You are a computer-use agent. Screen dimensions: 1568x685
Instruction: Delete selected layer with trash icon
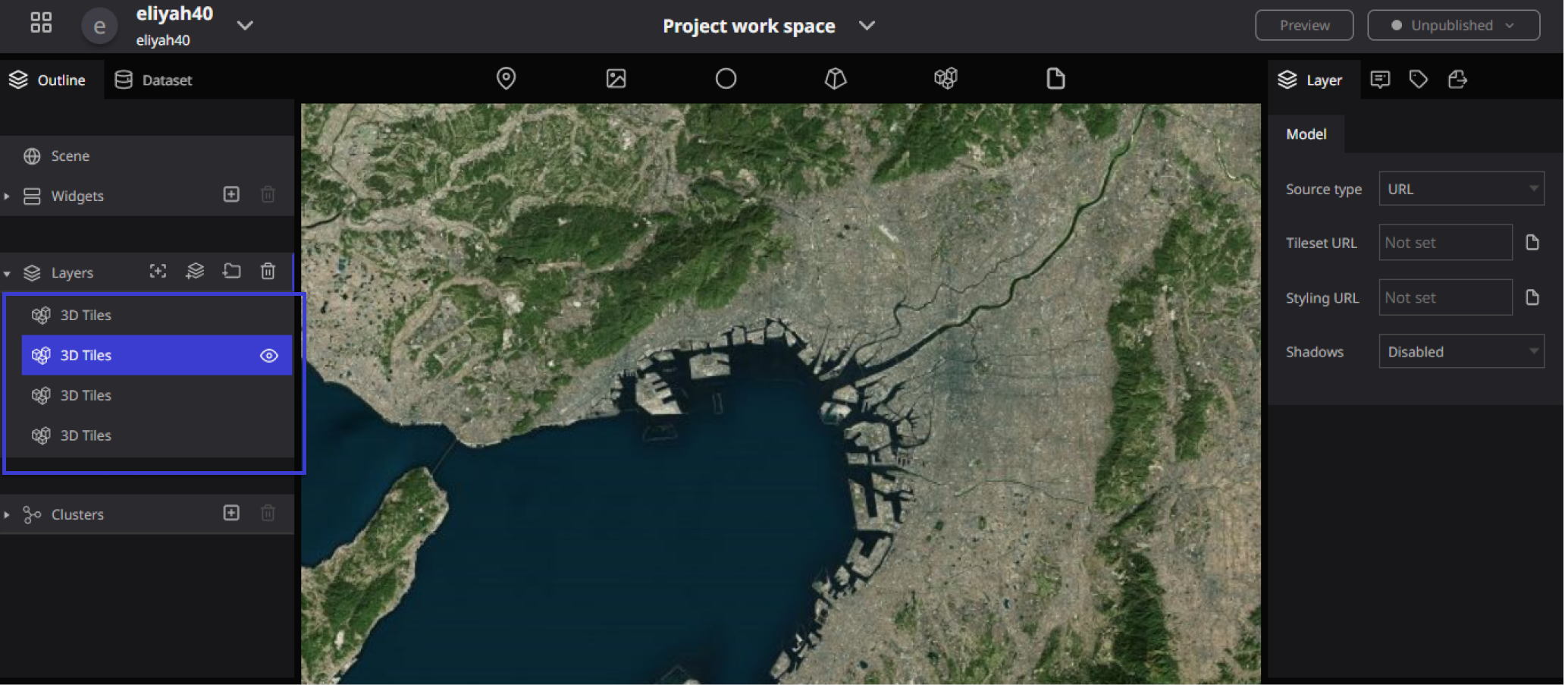tap(268, 271)
